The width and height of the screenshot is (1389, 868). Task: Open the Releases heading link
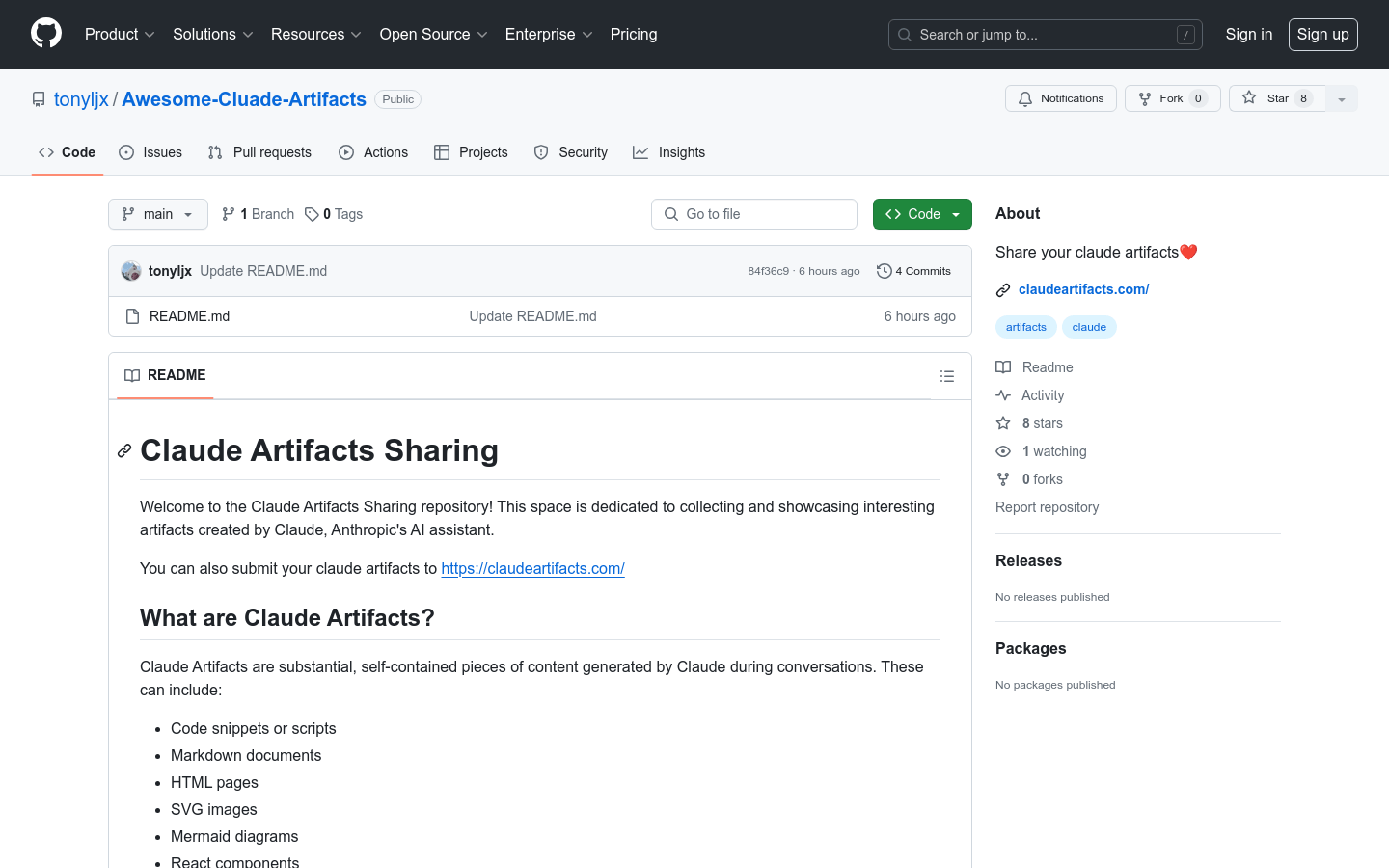point(1028,560)
